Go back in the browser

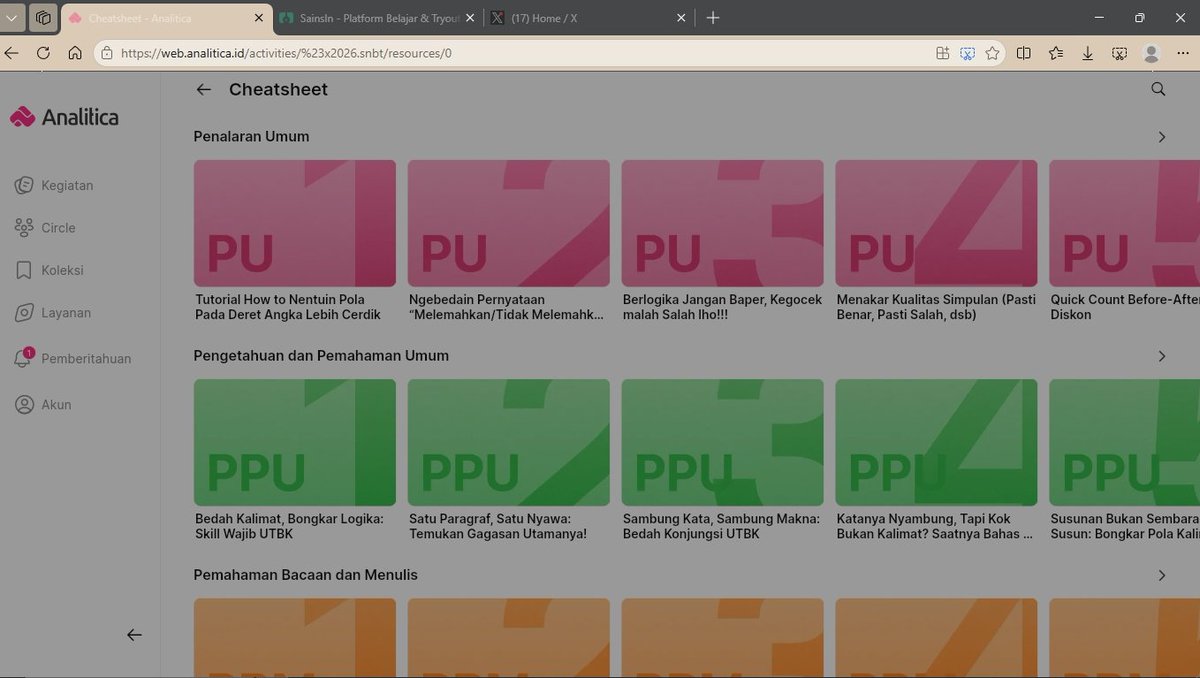[x=11, y=53]
